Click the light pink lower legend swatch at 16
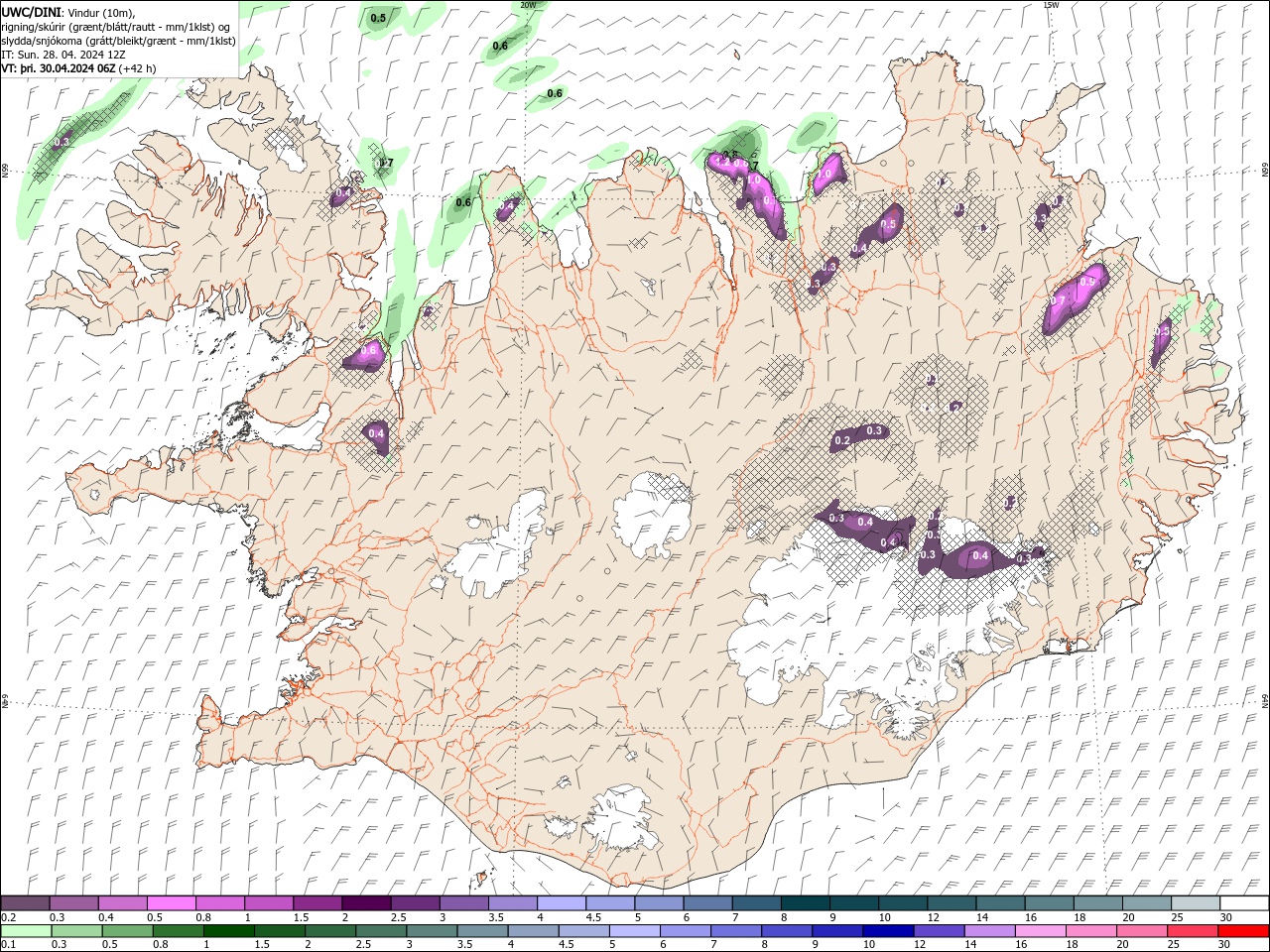Viewport: 1270px width, 952px height. 1039,931
